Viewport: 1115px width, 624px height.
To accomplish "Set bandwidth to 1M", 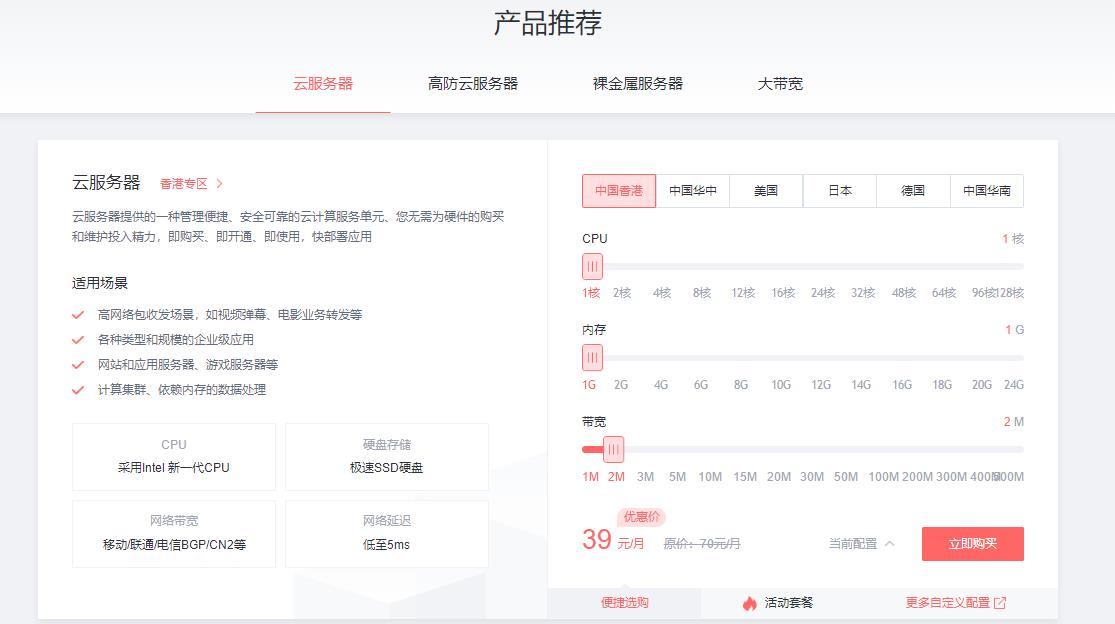I will click(590, 476).
